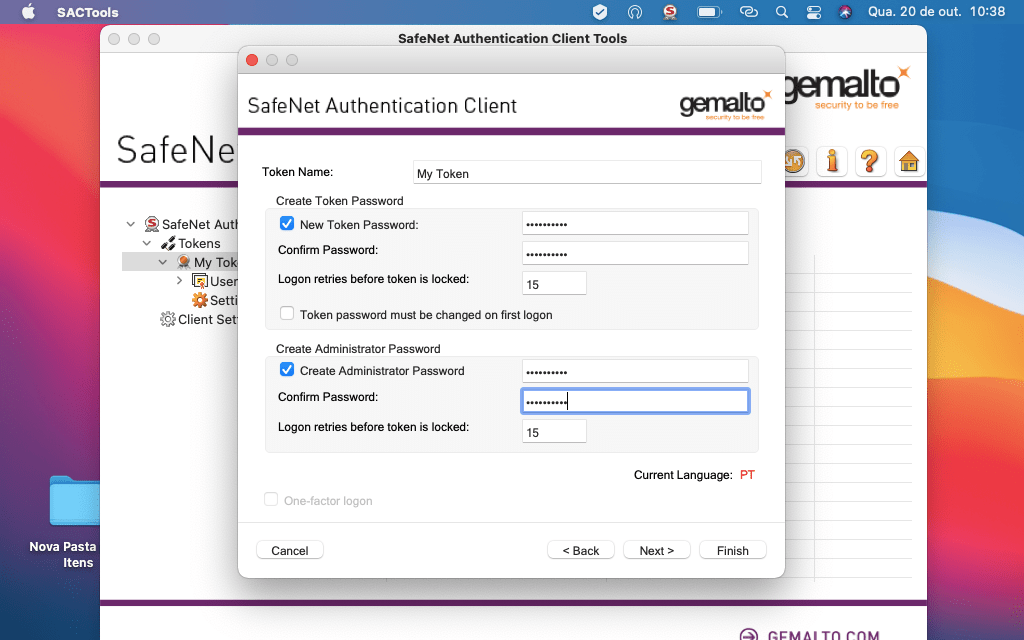Click the SafeNet root icon in tree
The height and width of the screenshot is (640, 1024).
[x=152, y=224]
